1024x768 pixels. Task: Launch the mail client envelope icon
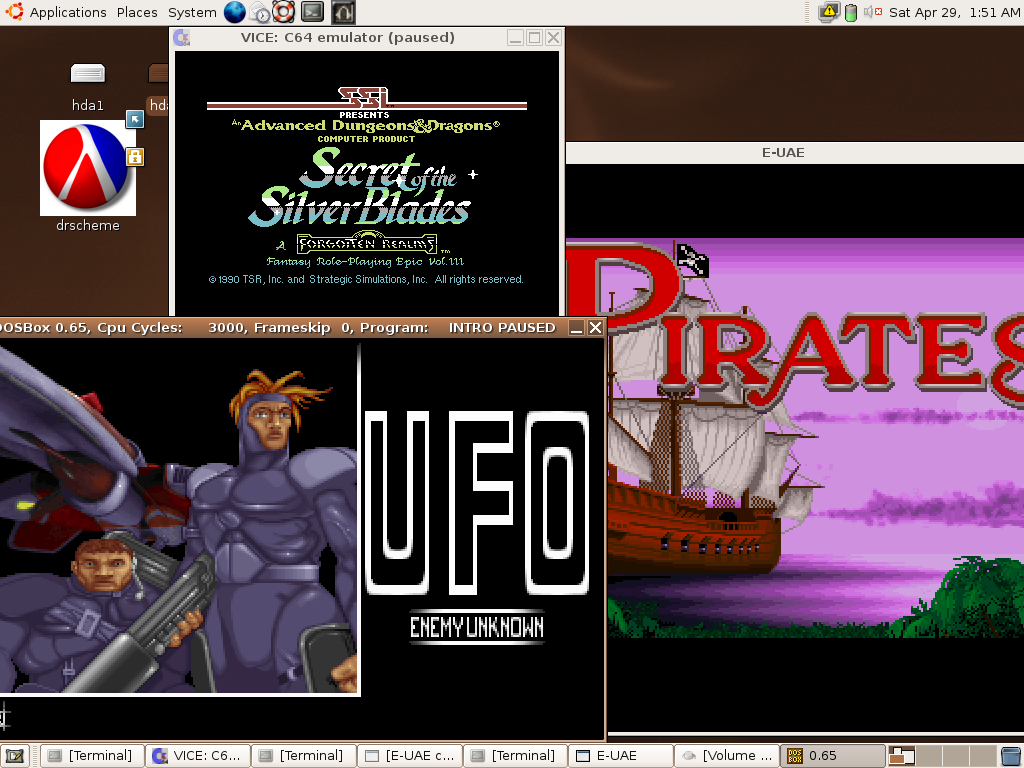click(260, 12)
